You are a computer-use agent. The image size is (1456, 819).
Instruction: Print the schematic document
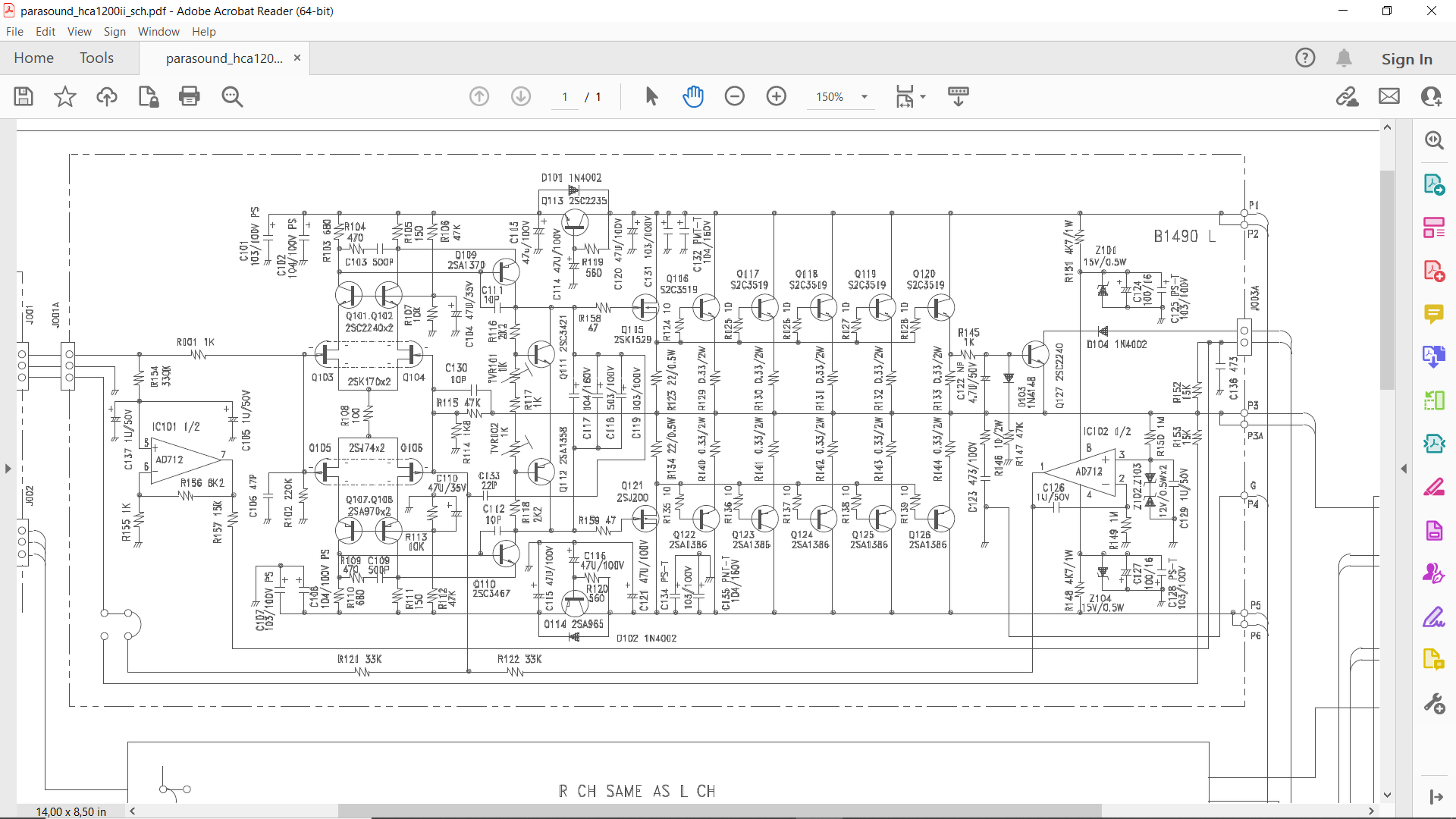(190, 96)
